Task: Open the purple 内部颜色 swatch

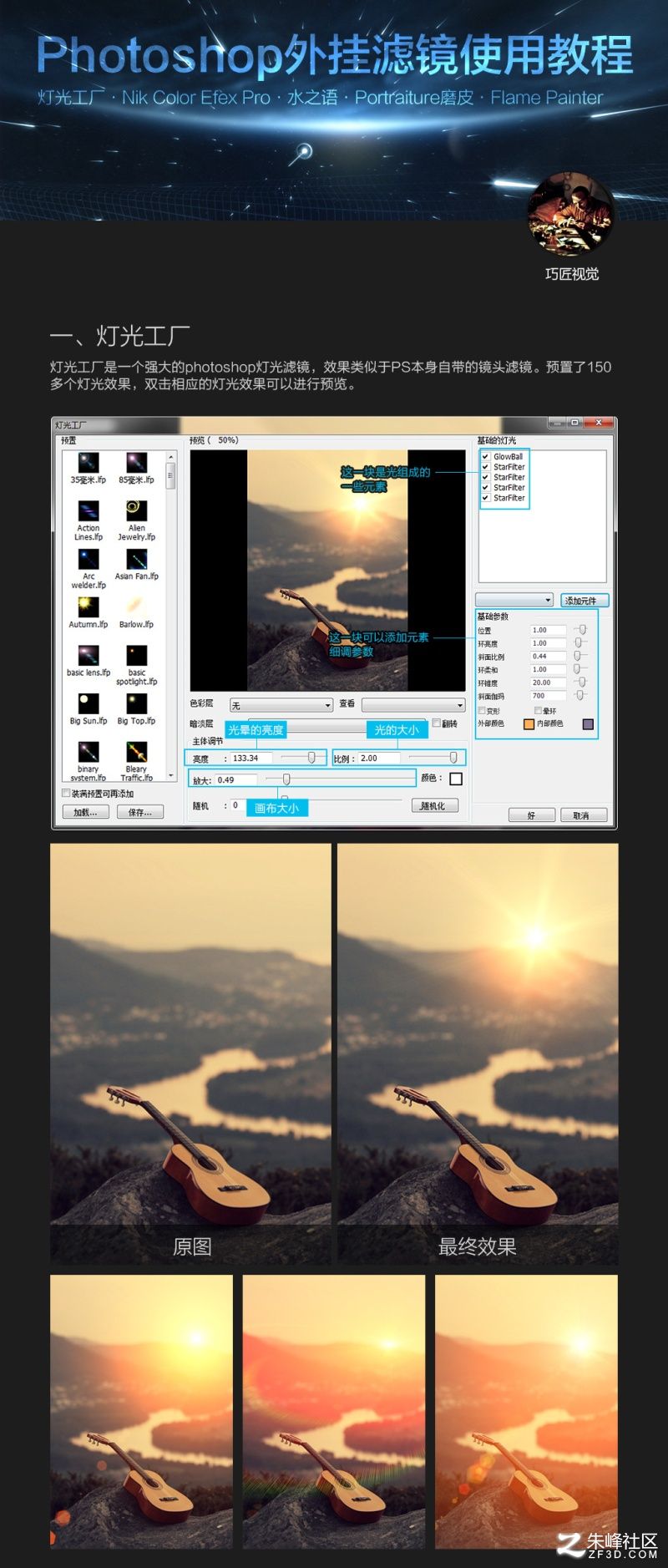Action: 588,724
